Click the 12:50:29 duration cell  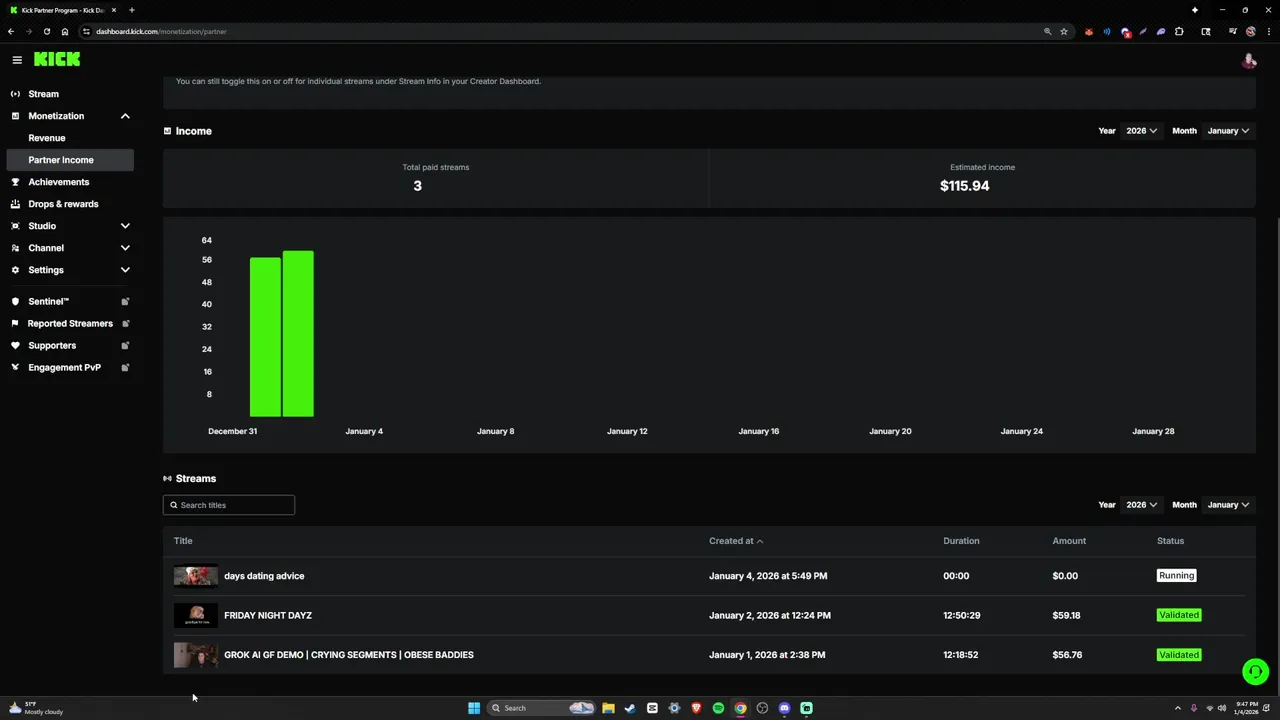[x=961, y=615]
